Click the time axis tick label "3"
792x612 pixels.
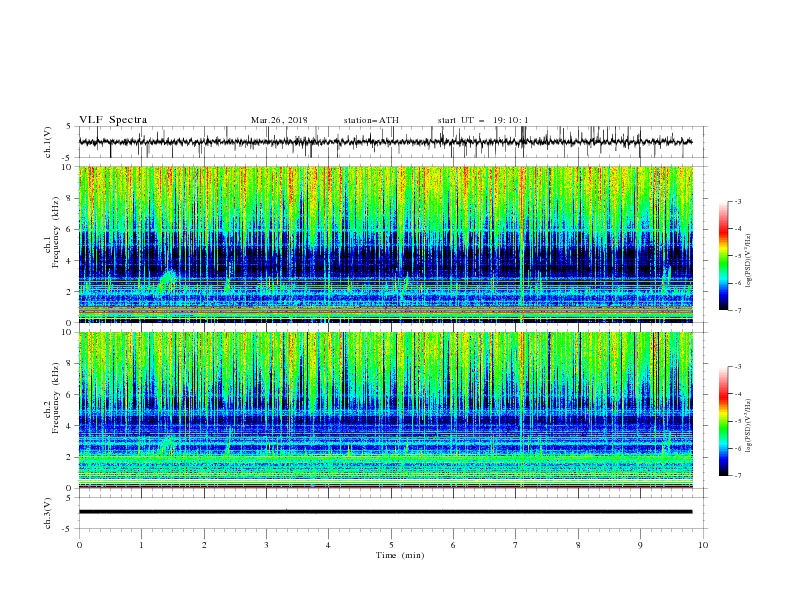[266, 545]
